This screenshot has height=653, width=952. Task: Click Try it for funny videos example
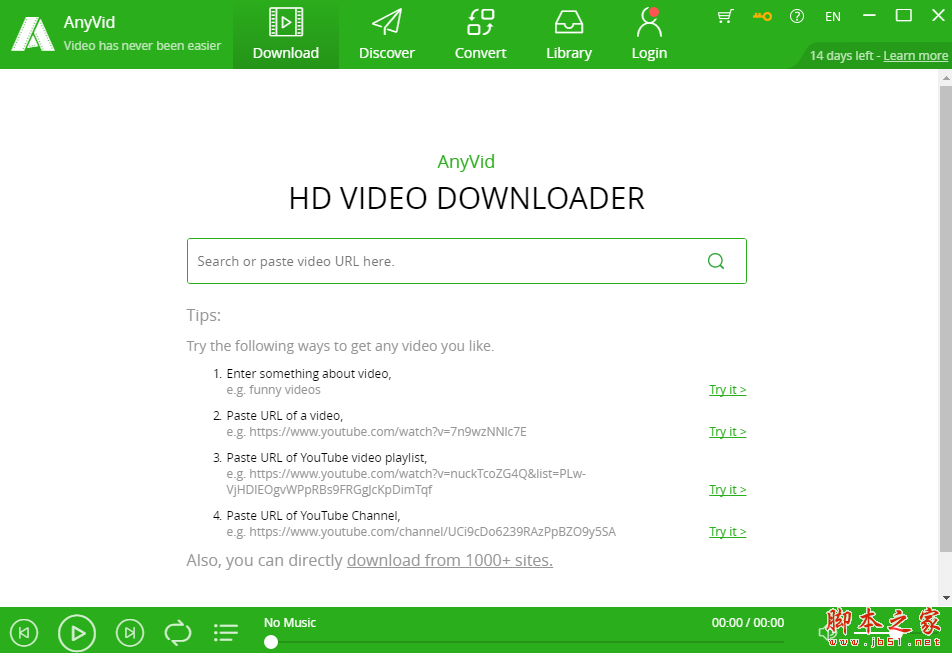tap(728, 390)
